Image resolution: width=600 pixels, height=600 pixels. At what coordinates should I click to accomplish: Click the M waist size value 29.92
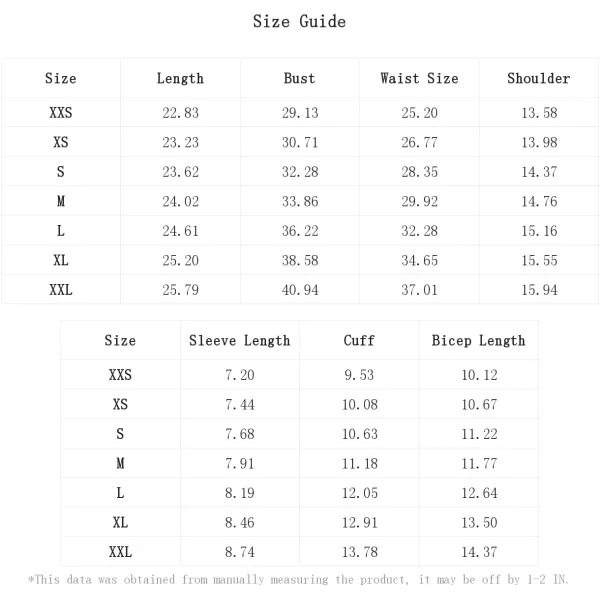[x=419, y=202]
